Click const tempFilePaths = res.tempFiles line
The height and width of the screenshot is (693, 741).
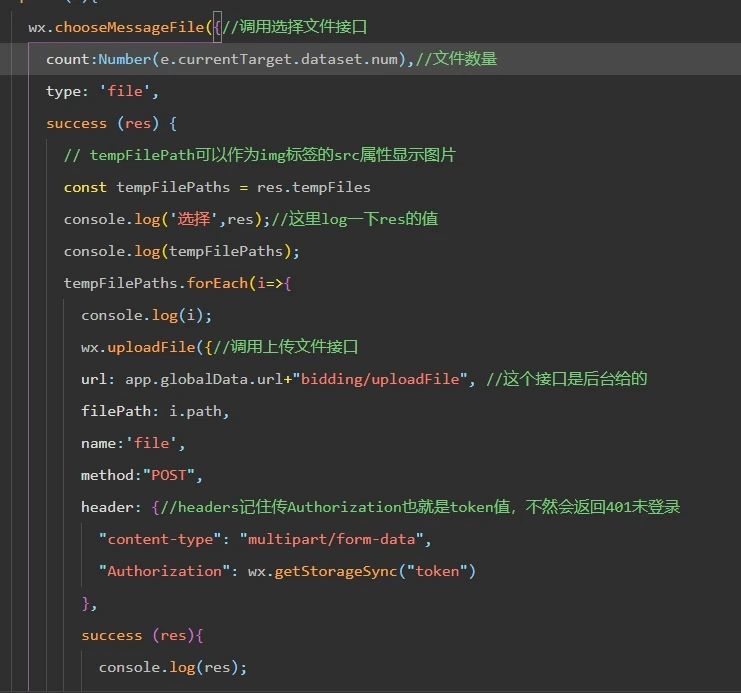(x=217, y=187)
